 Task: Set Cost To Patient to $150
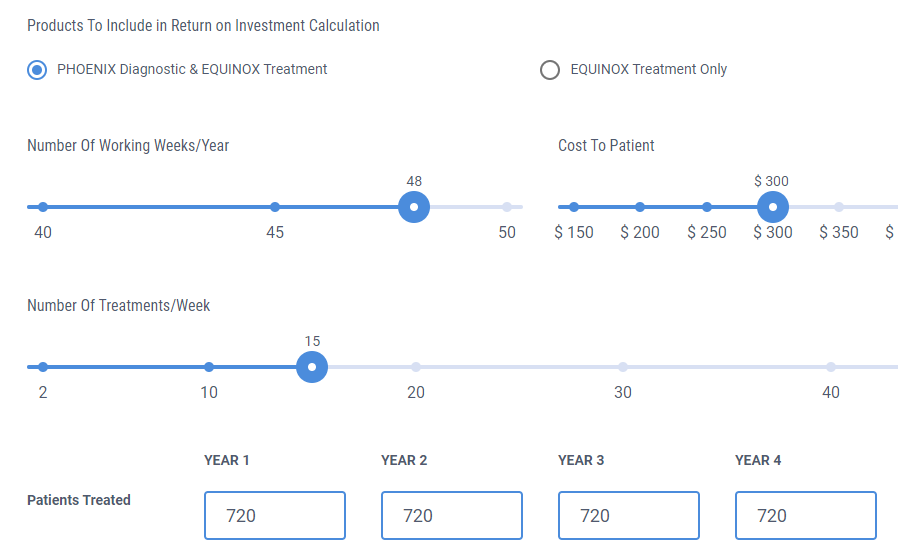pos(574,207)
